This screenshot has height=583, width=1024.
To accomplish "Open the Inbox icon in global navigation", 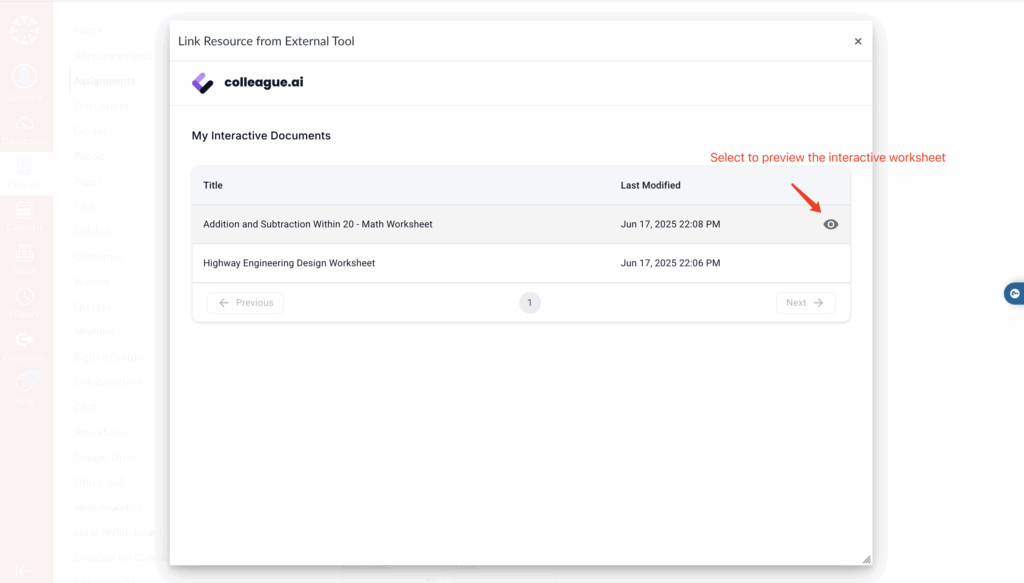I will pos(24,258).
